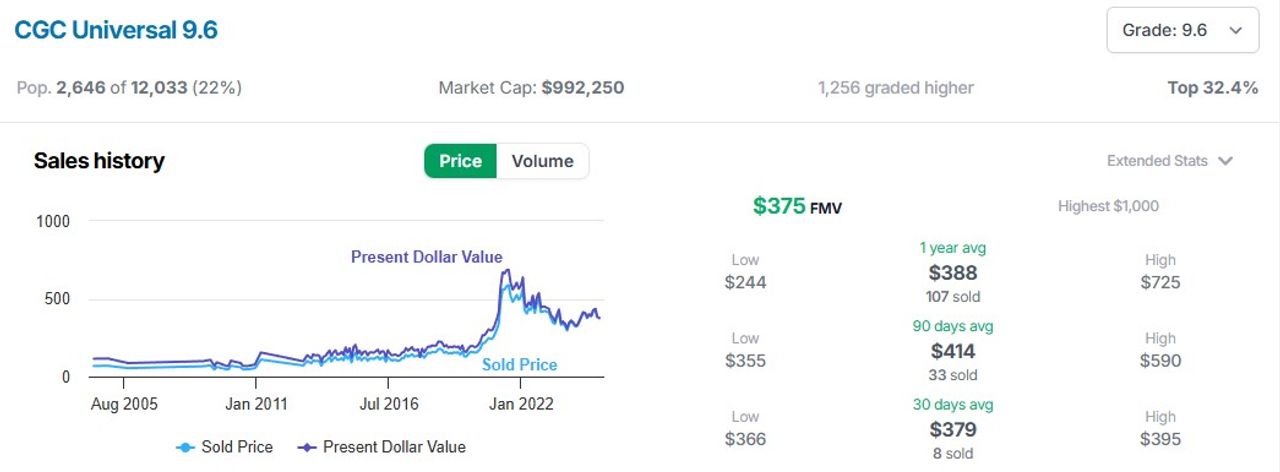
Task: Open the CGC Universal 9.6 title link
Action: click(115, 30)
